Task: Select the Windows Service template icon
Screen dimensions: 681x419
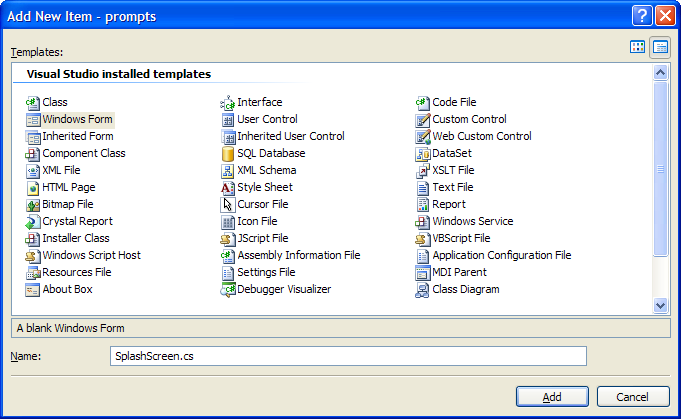Action: click(x=422, y=222)
